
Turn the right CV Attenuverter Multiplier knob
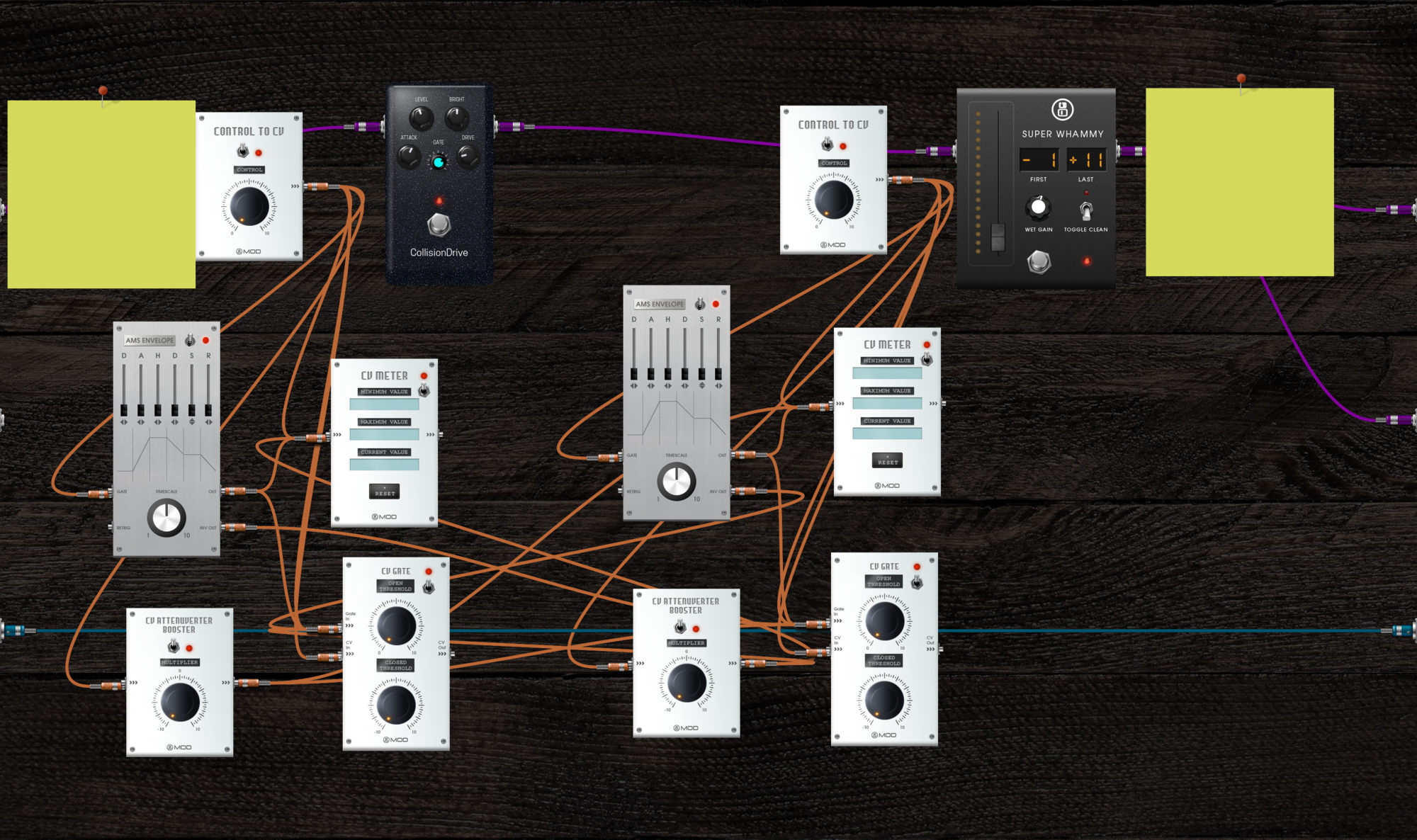687,683
